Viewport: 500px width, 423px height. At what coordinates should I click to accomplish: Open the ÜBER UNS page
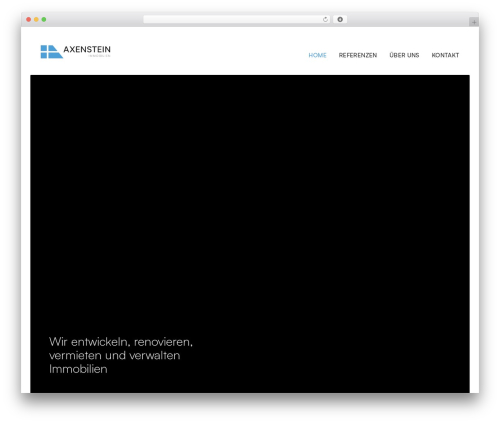(x=404, y=55)
